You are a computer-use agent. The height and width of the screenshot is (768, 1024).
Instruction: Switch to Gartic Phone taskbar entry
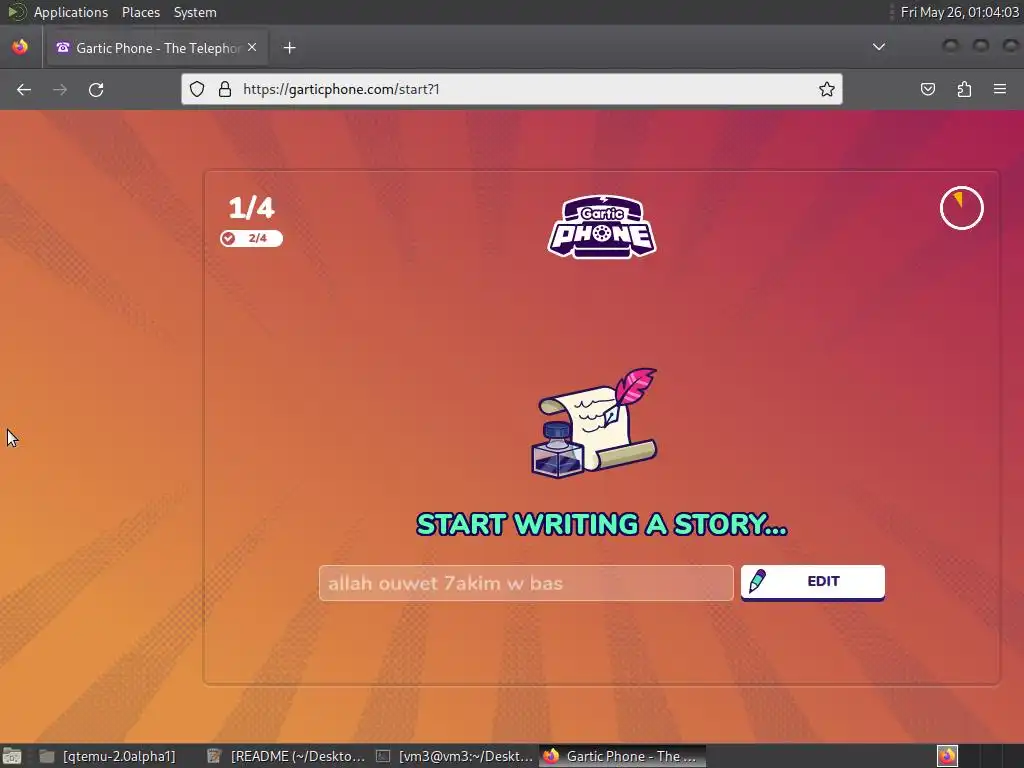[x=622, y=756]
